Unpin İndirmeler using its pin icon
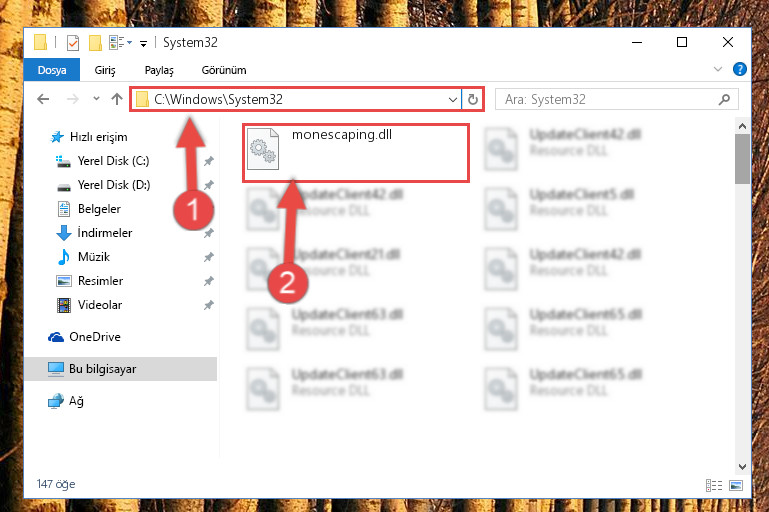Screen dimensions: 769x512 pos(209,233)
